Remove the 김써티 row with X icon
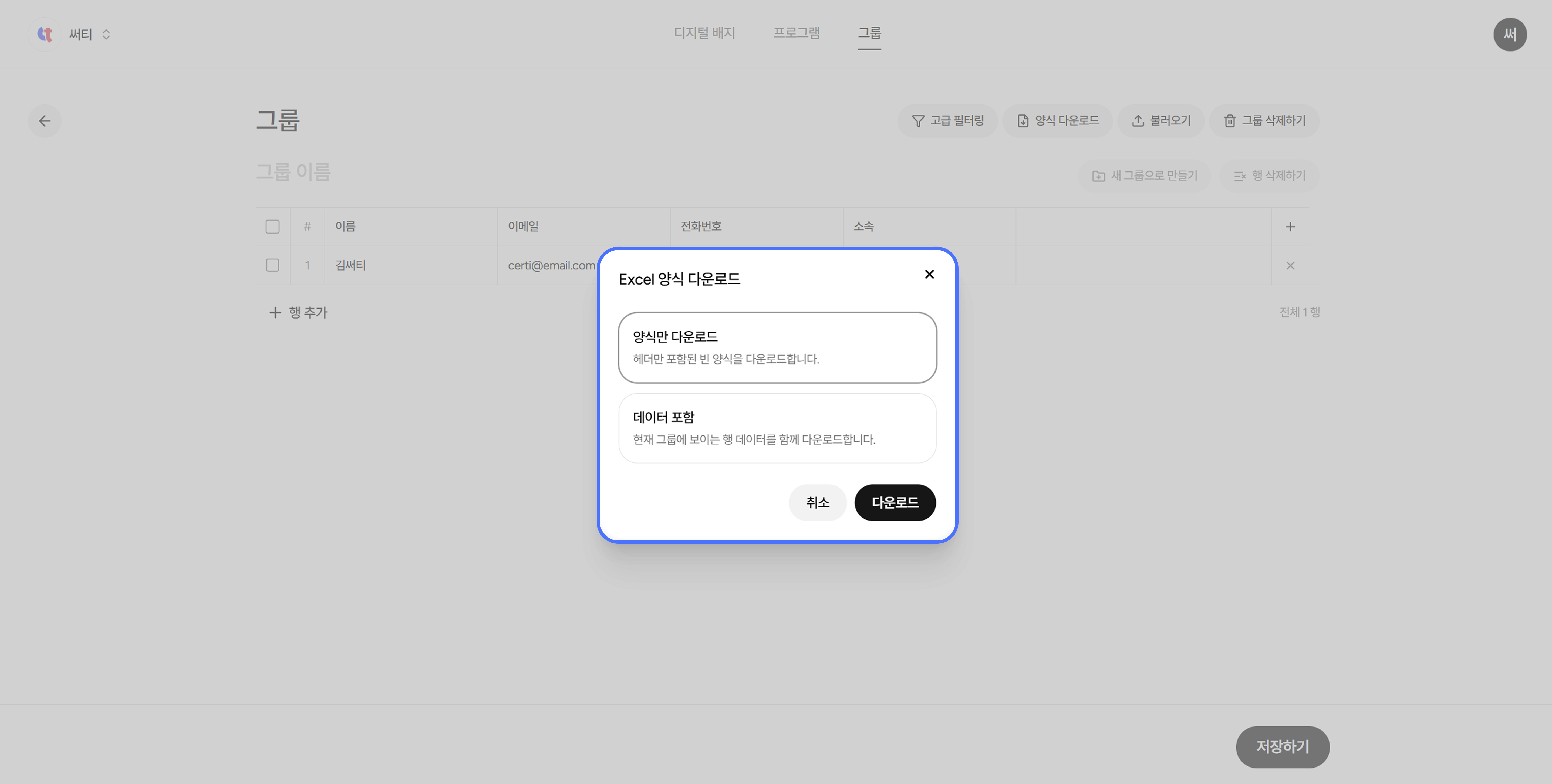 1290,266
